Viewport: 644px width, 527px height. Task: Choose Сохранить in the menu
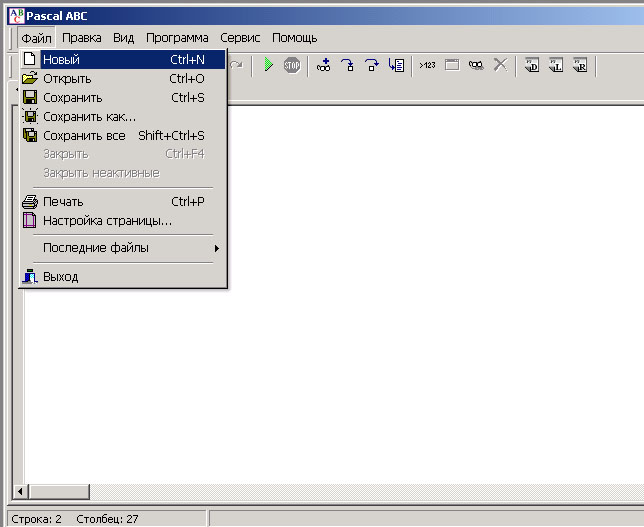coord(123,98)
